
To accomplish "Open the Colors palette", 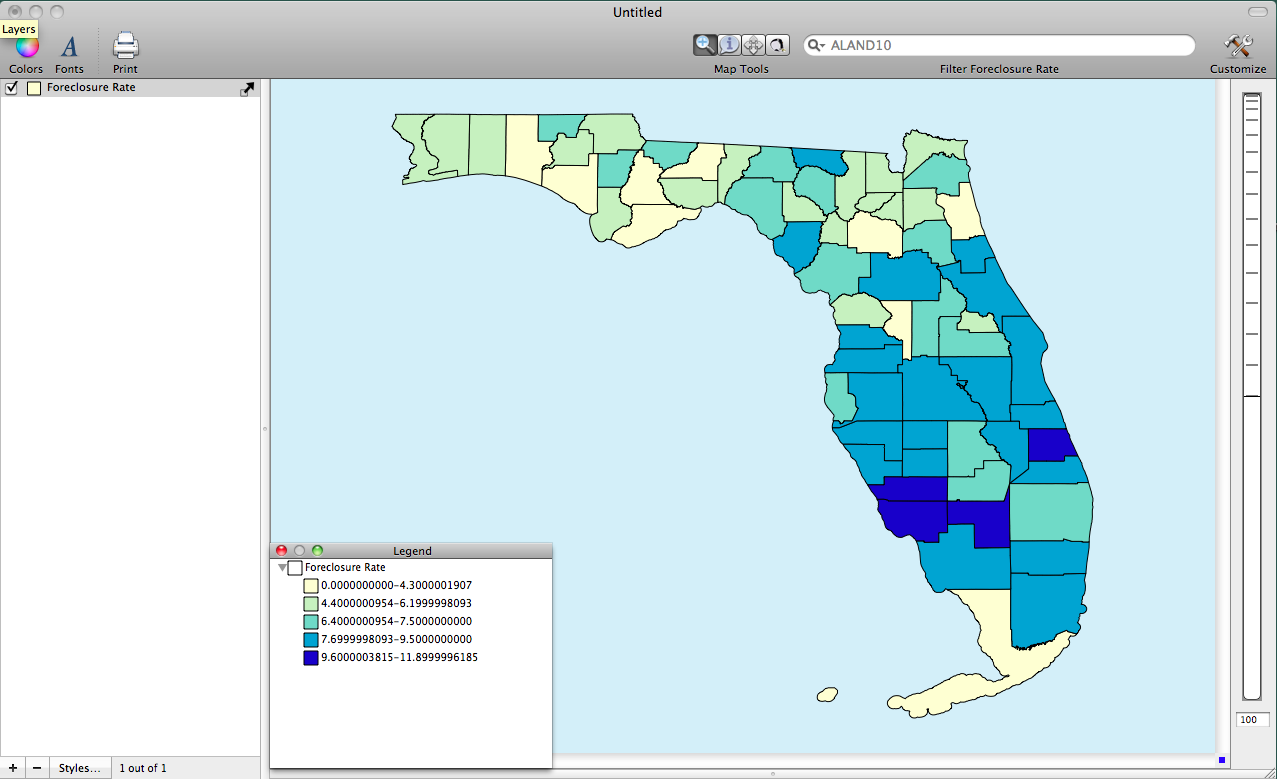I will pyautogui.click(x=26, y=47).
